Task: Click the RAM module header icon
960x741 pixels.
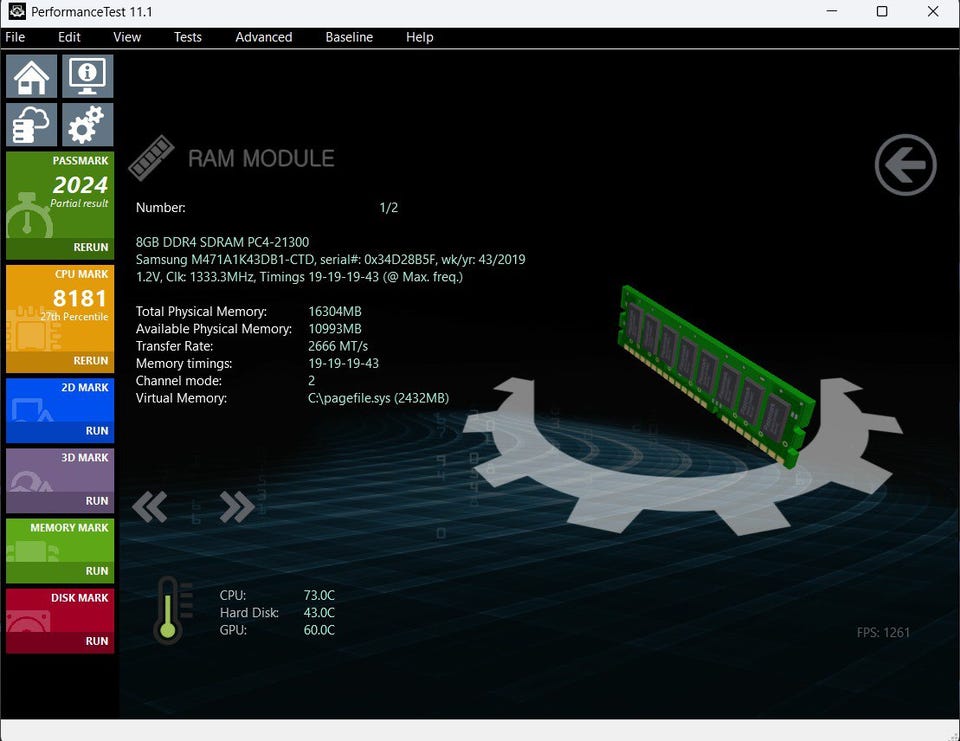Action: coord(151,158)
